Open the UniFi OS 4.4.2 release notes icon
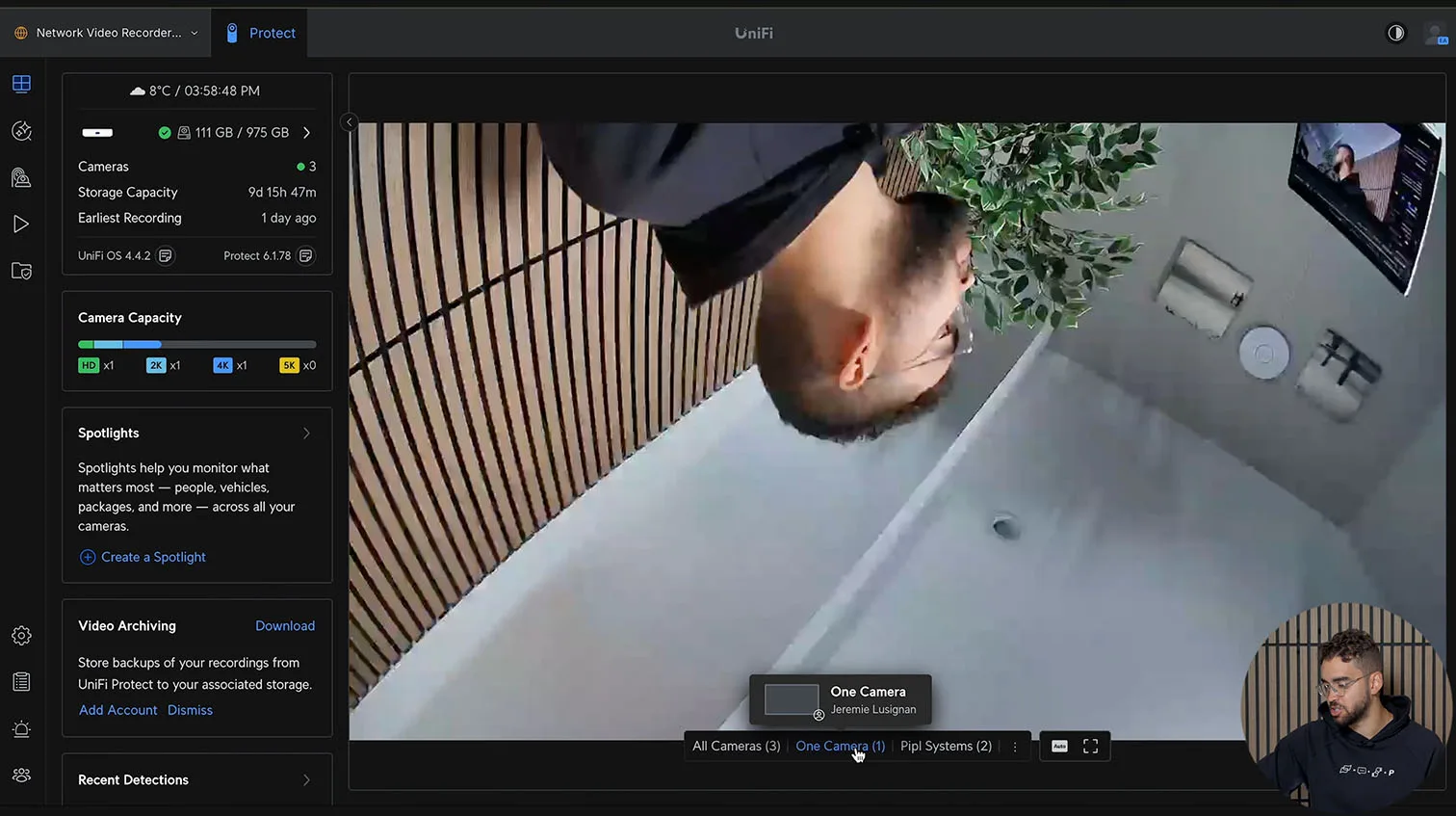This screenshot has height=816, width=1456. click(x=166, y=255)
